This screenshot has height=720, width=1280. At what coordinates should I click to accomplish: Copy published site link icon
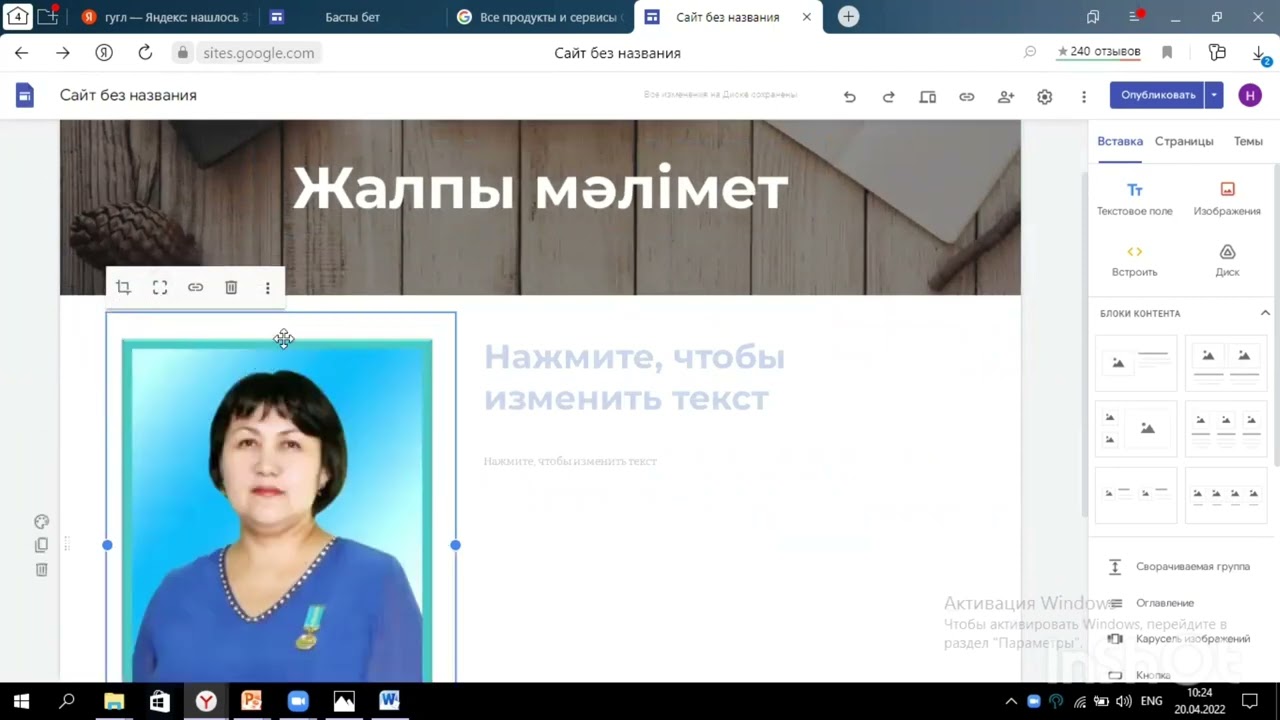coord(966,96)
